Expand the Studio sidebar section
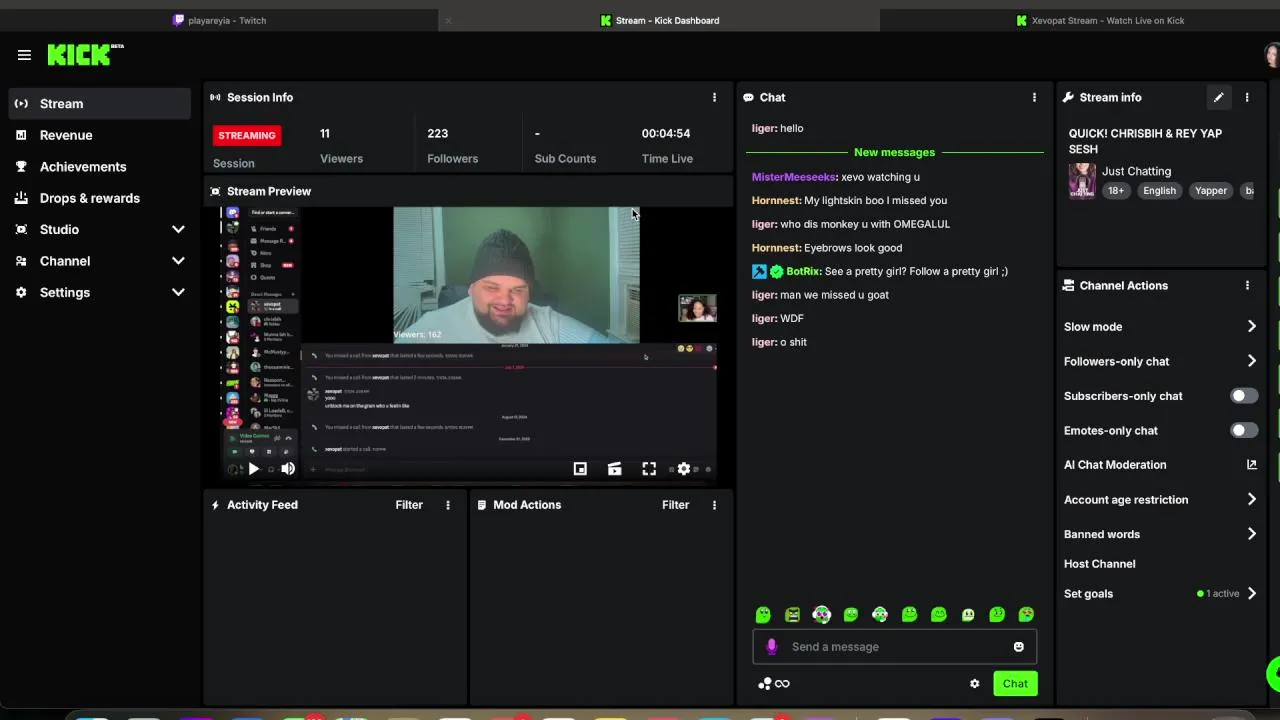 pyautogui.click(x=178, y=229)
